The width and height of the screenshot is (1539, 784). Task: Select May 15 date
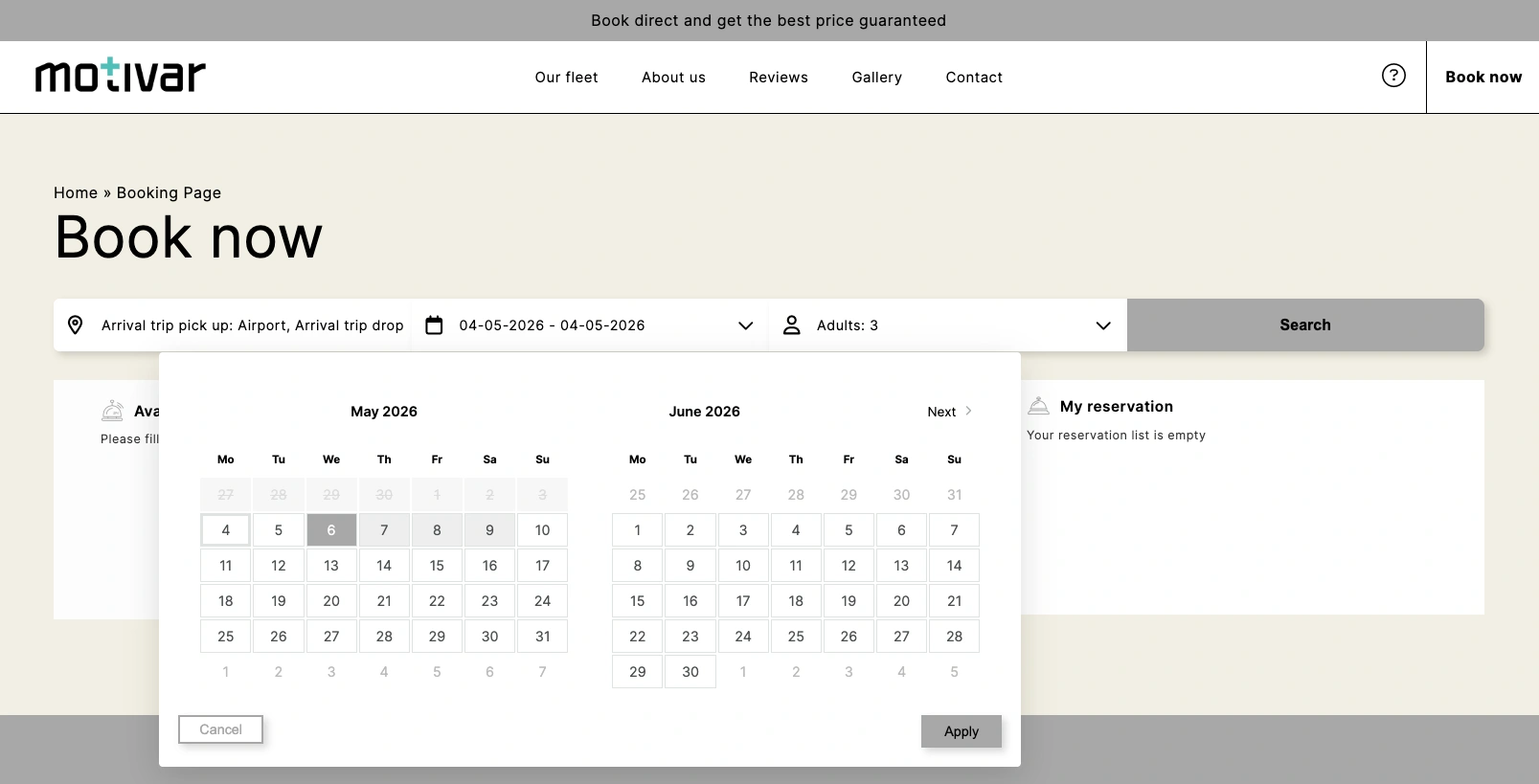[x=437, y=566]
